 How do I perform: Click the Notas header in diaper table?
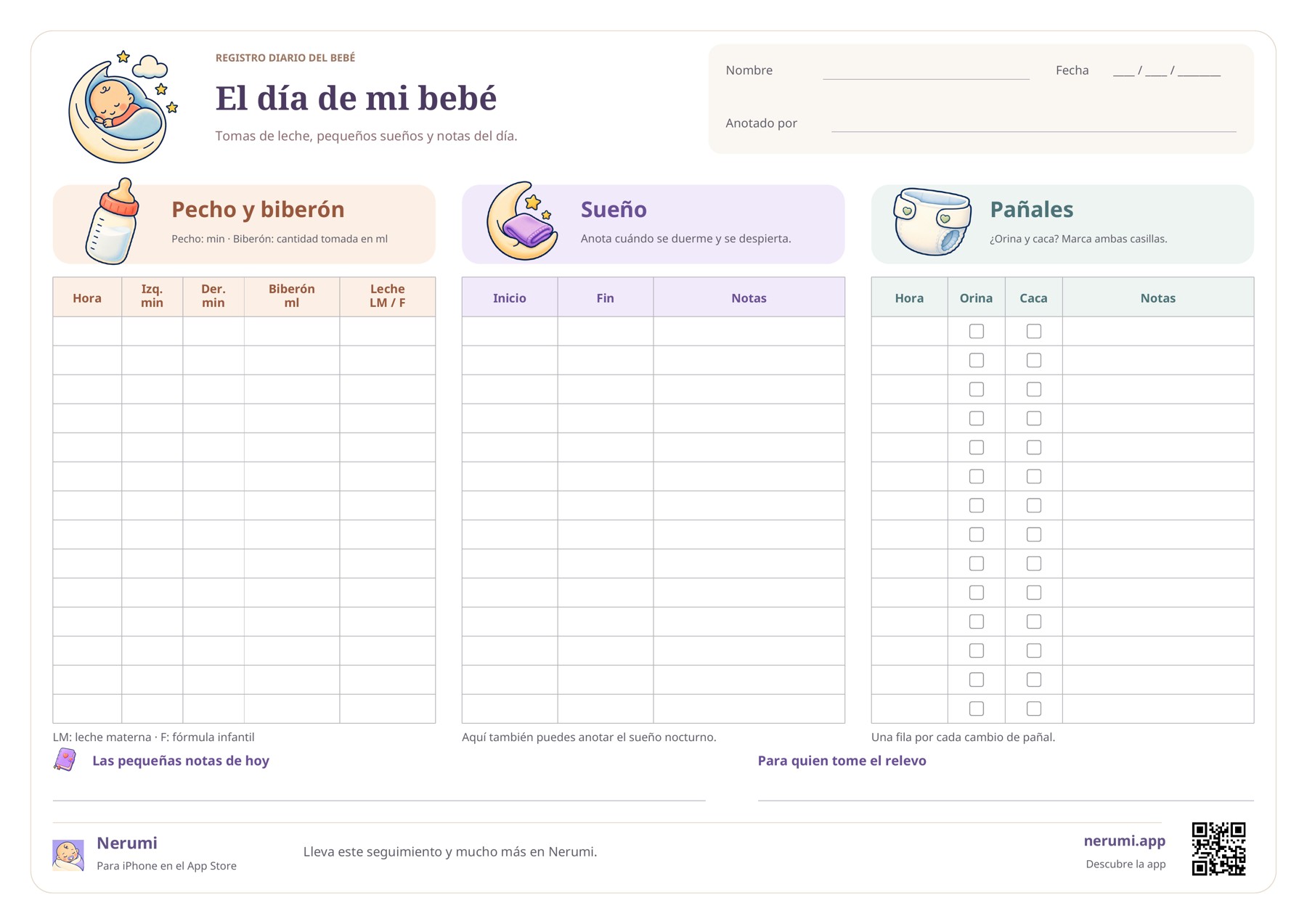click(1157, 298)
